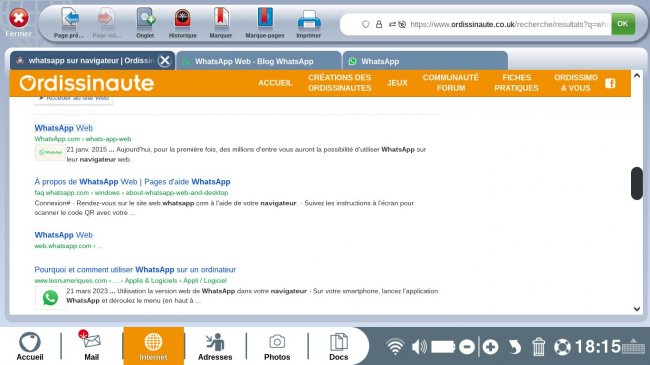Click the OK button beside URL

623,24
